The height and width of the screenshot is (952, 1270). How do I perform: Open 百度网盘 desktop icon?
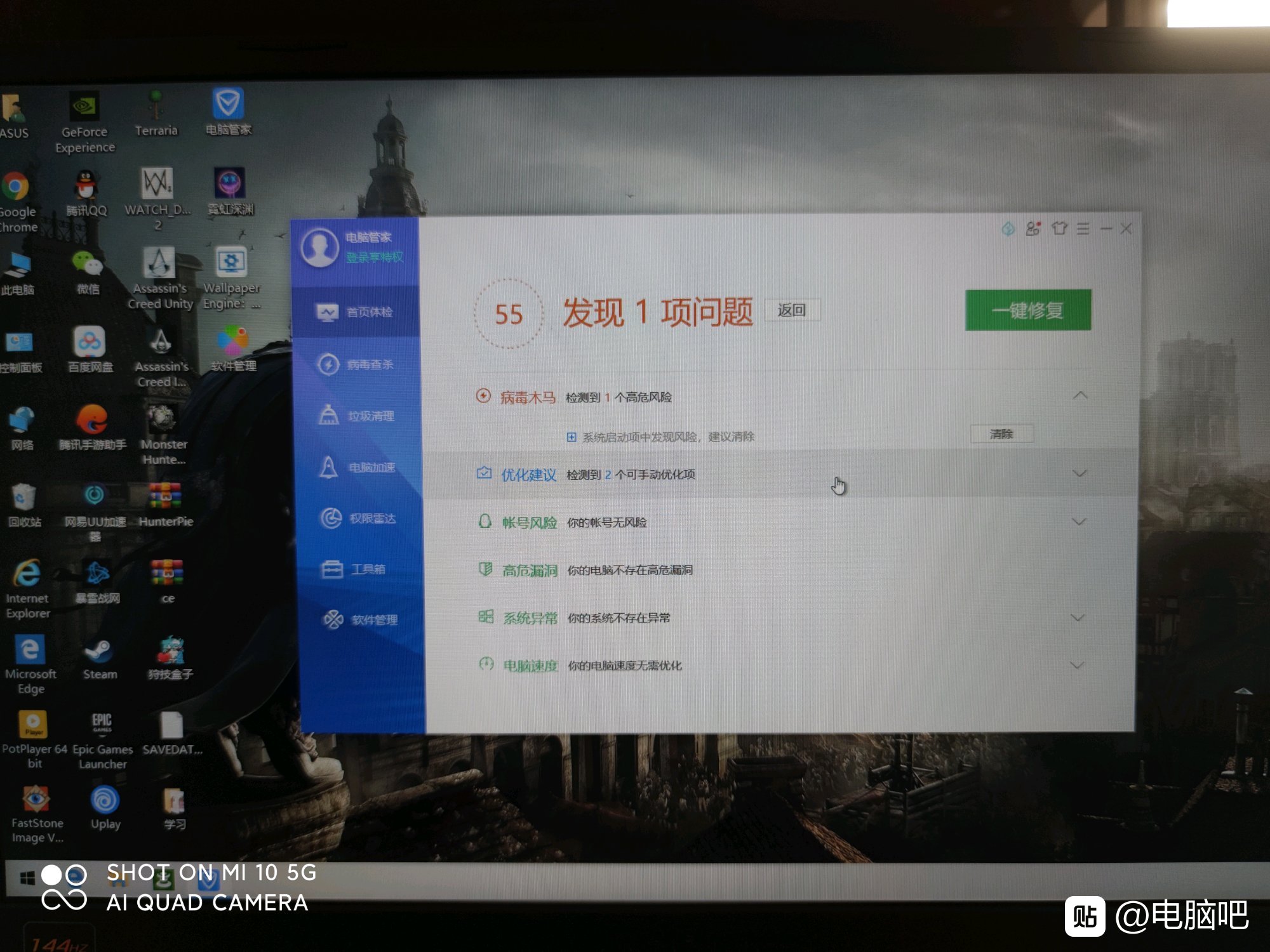90,350
